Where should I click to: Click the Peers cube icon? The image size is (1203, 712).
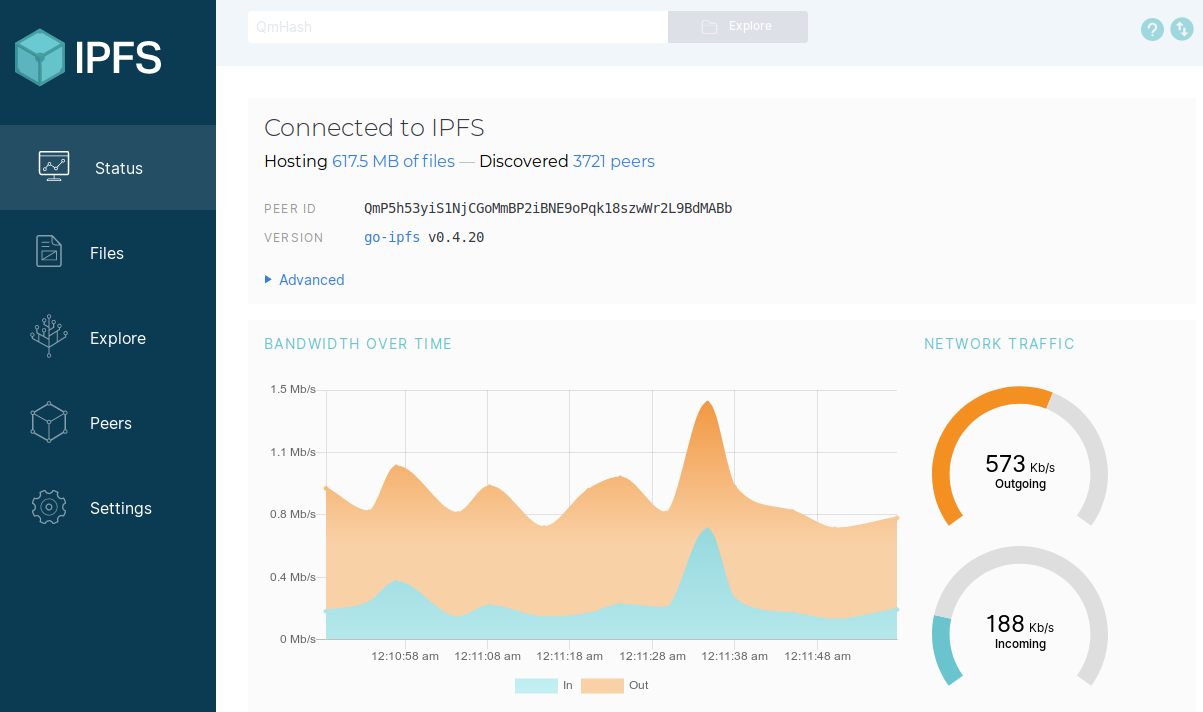(49, 422)
